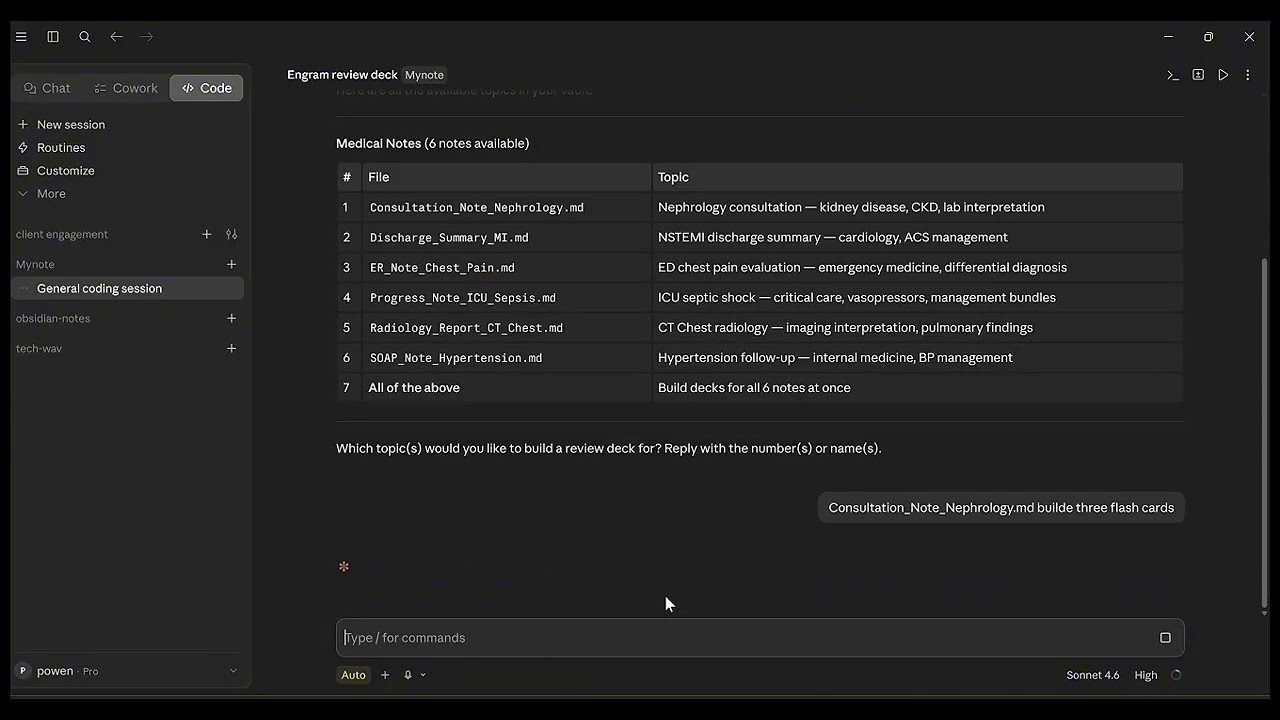
Task: Click the microphone icon below input
Action: [408, 675]
